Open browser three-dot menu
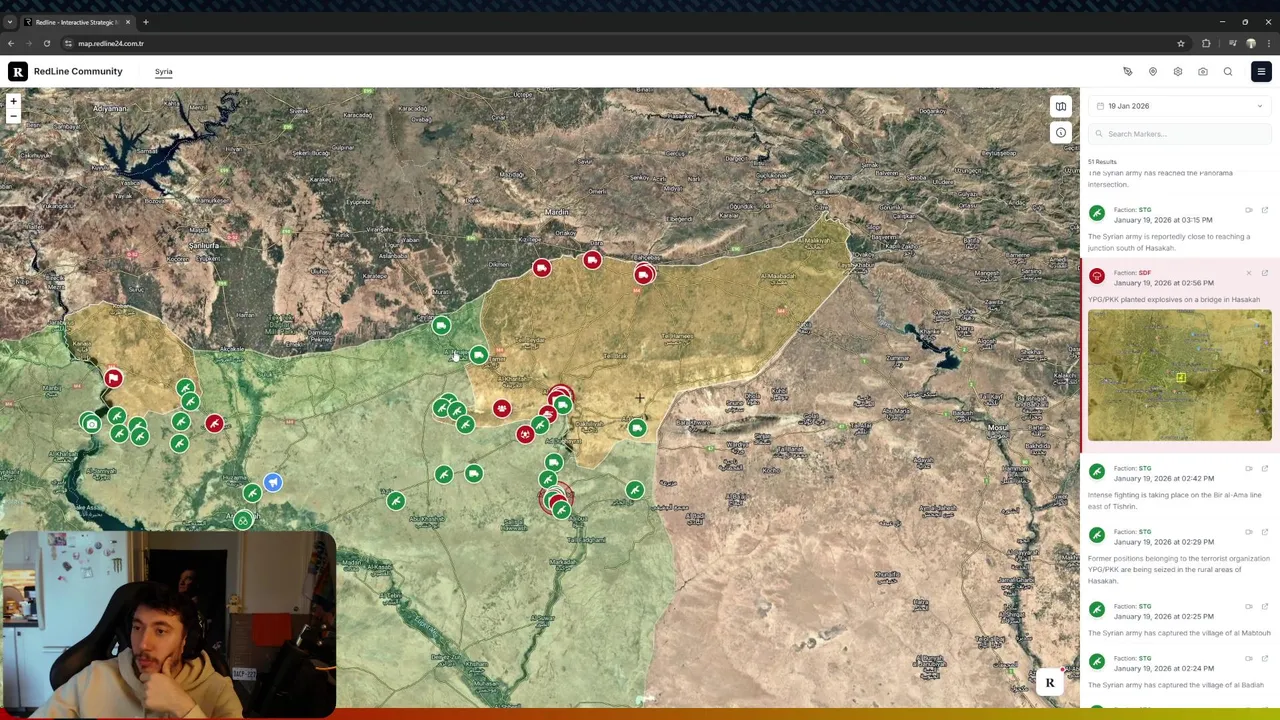 [x=1269, y=43]
